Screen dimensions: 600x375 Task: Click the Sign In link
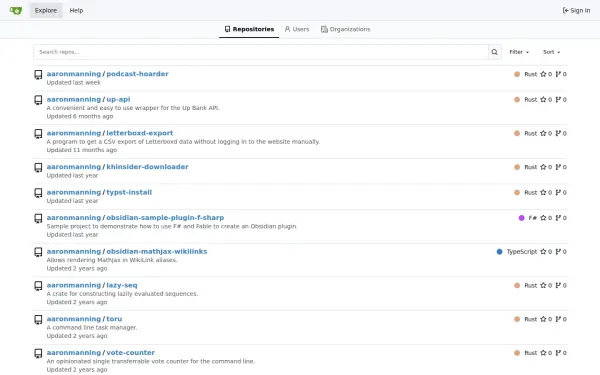point(576,10)
